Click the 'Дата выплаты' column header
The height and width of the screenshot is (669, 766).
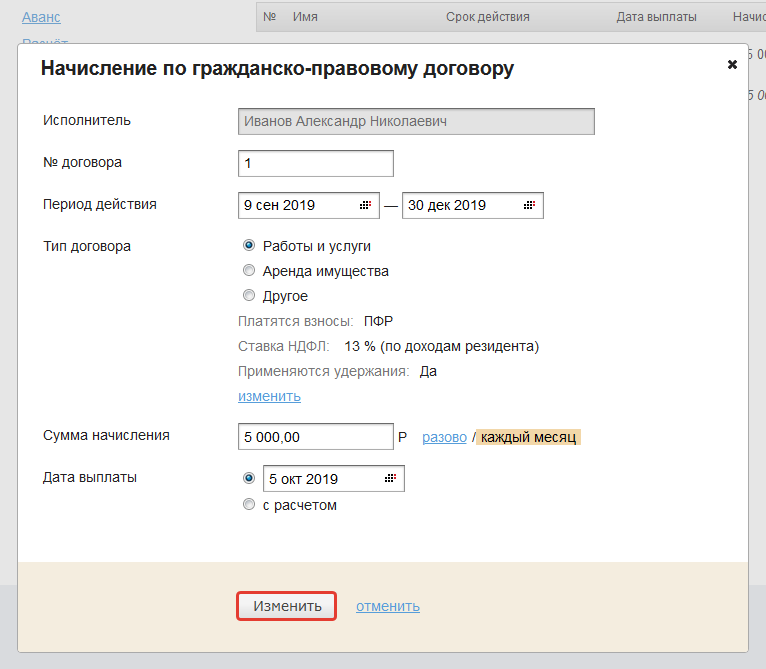tap(657, 17)
